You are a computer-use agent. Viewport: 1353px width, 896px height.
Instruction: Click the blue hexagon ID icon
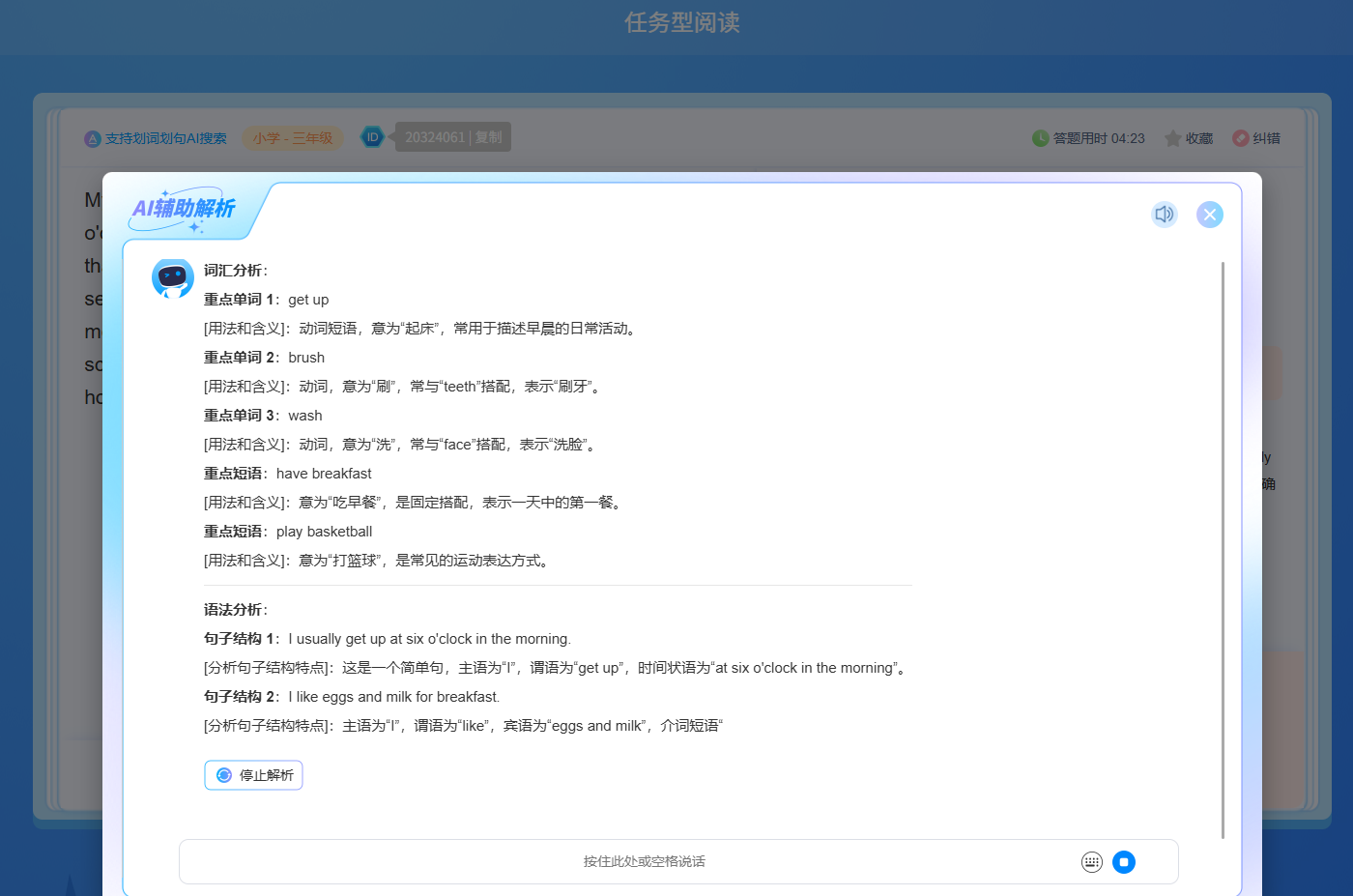pos(372,137)
